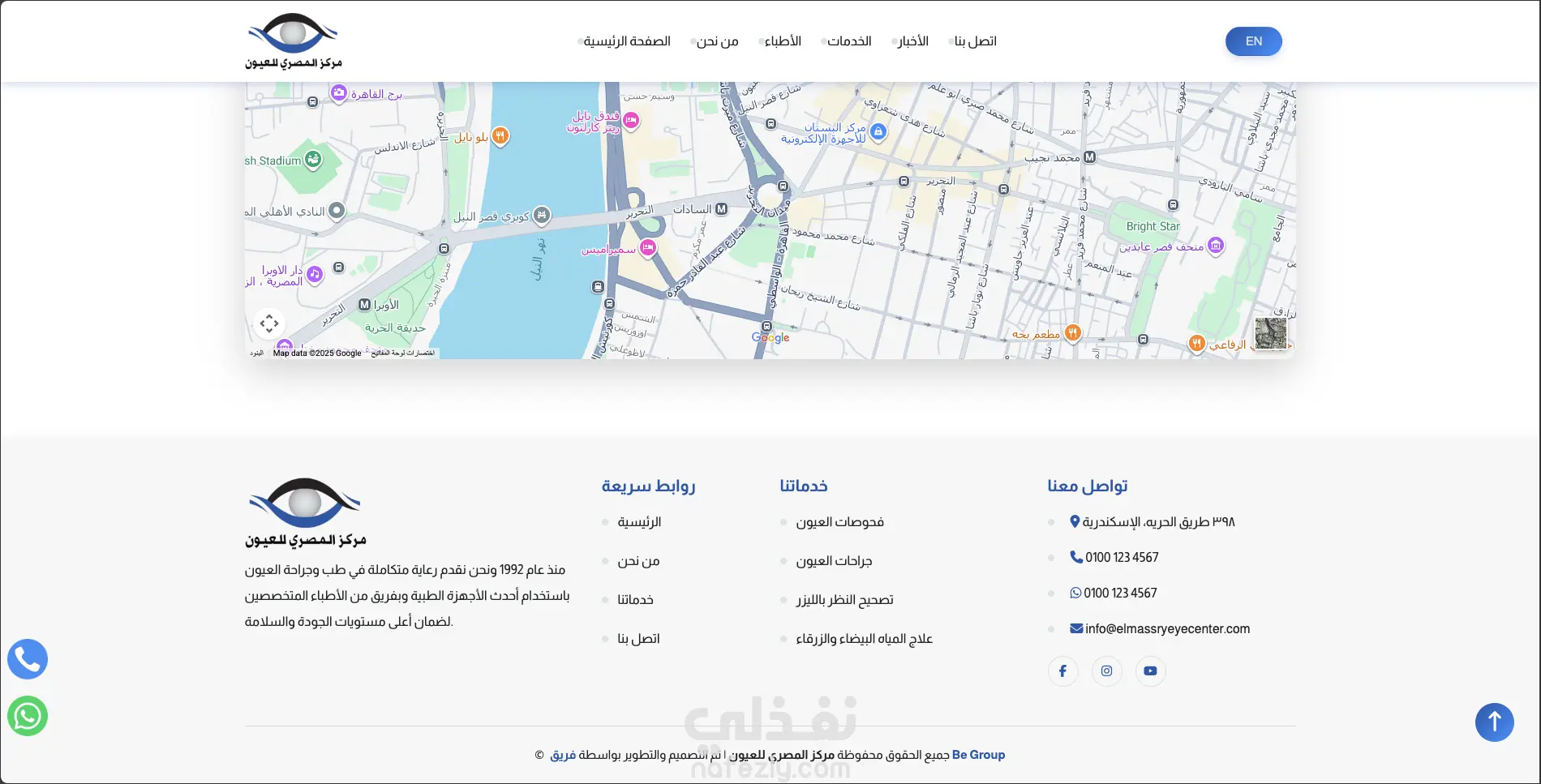Viewport: 1541px width, 784px height.
Task: Open علاج المياه البيضاء والزرقاء link
Action: (x=864, y=639)
